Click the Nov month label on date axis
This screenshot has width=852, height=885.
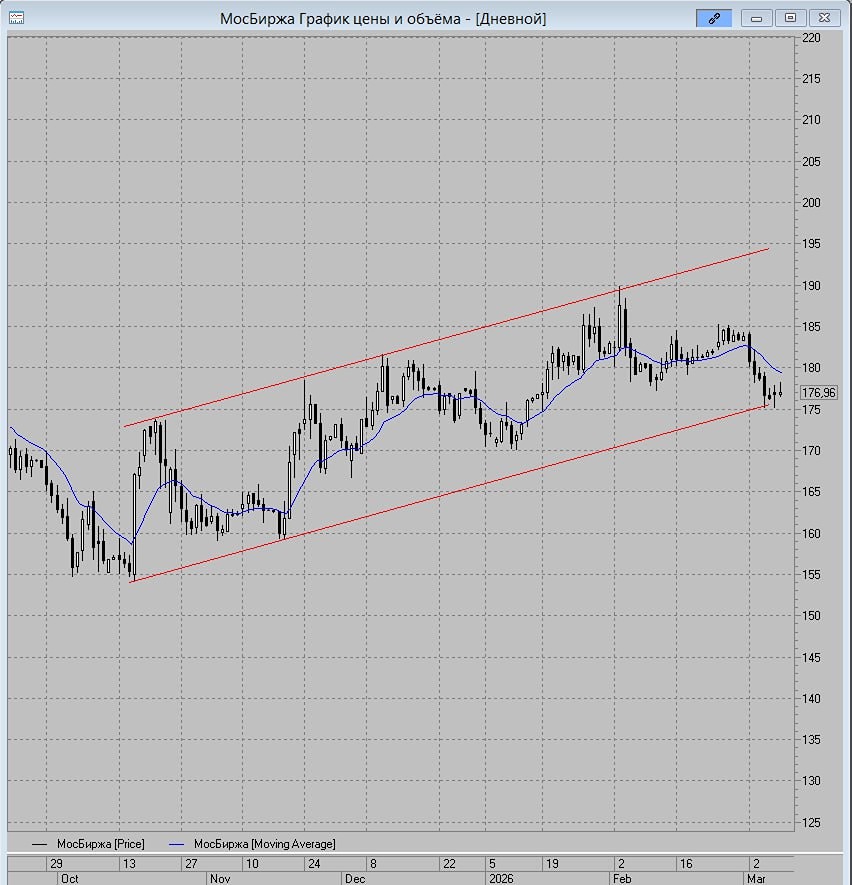(219, 879)
